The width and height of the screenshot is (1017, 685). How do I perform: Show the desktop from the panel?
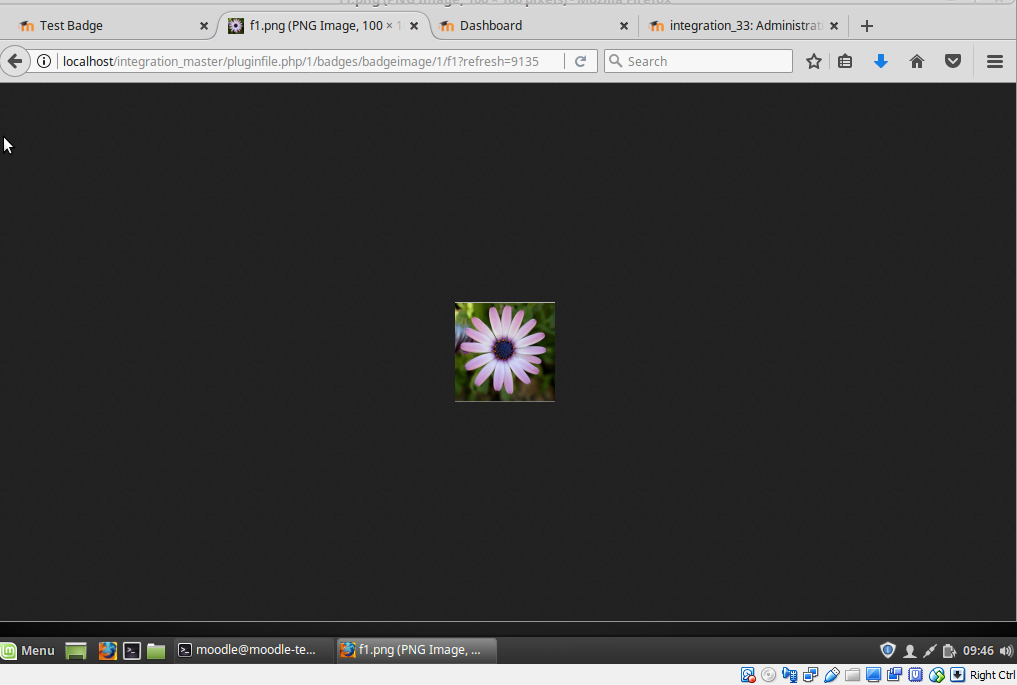pyautogui.click(x=76, y=651)
